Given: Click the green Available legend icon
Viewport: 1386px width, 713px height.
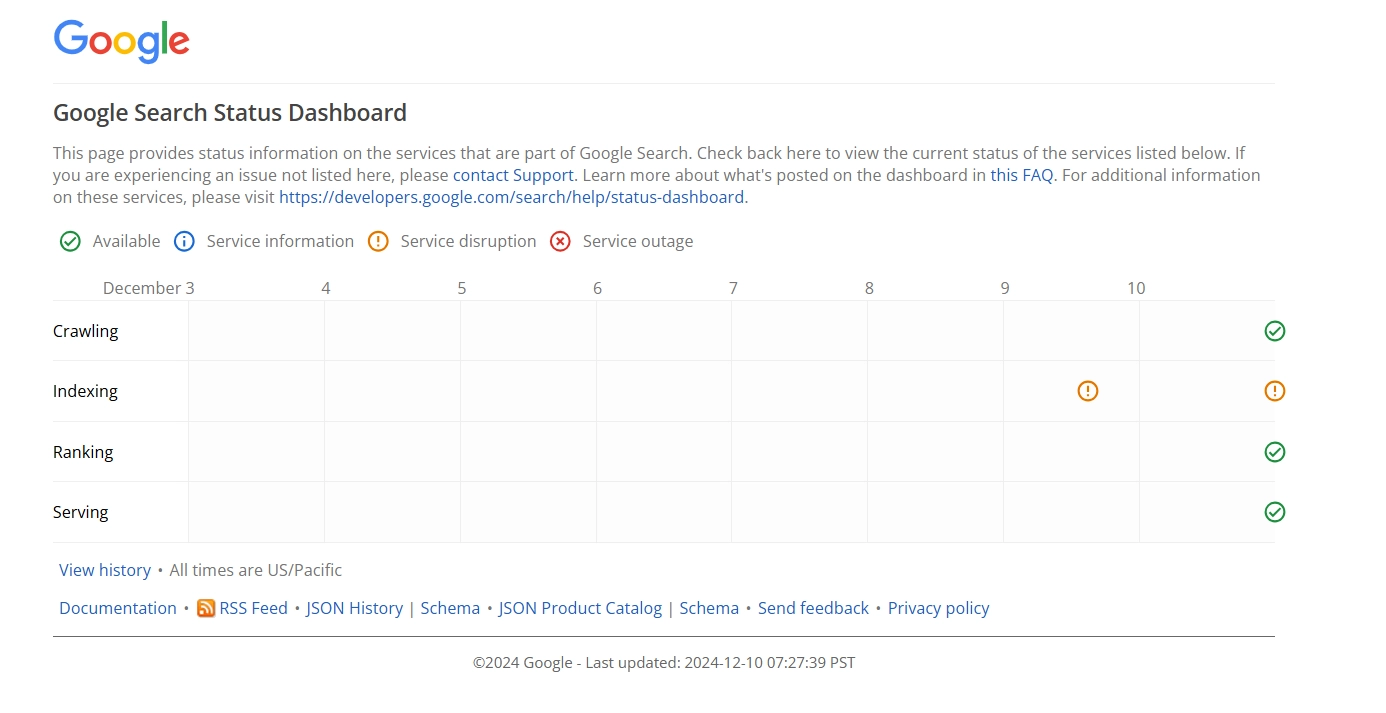Looking at the screenshot, I should (70, 241).
